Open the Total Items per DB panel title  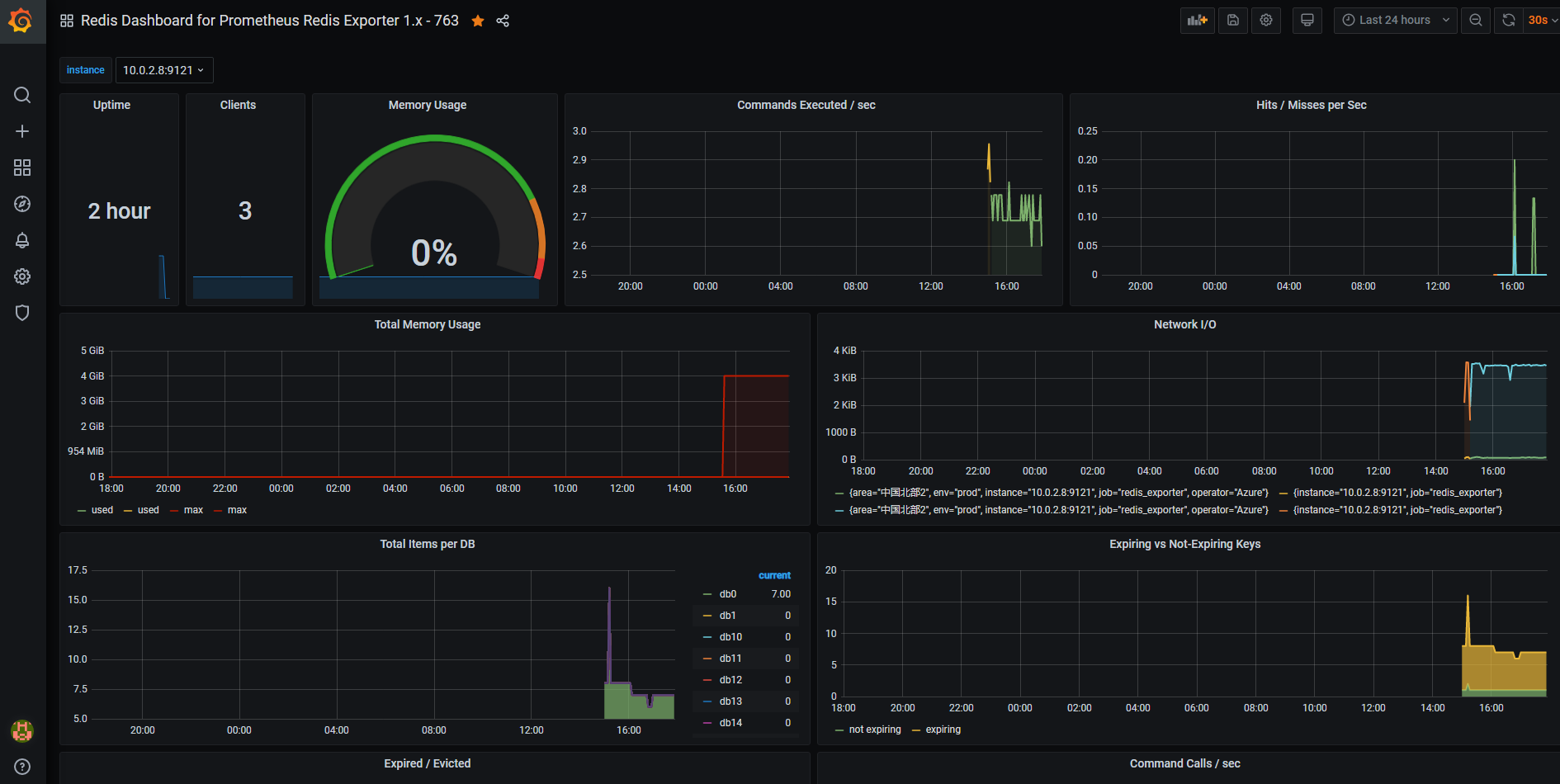[x=428, y=544]
